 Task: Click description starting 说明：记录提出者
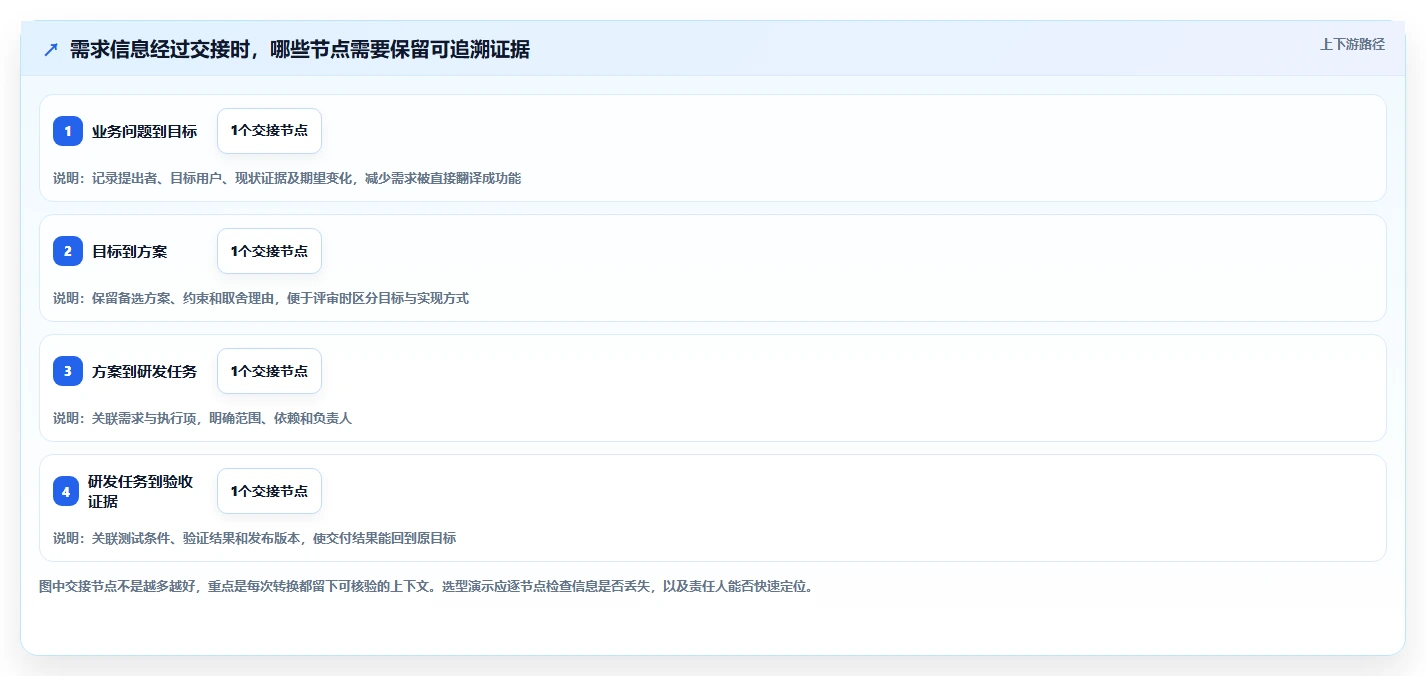coord(287,178)
